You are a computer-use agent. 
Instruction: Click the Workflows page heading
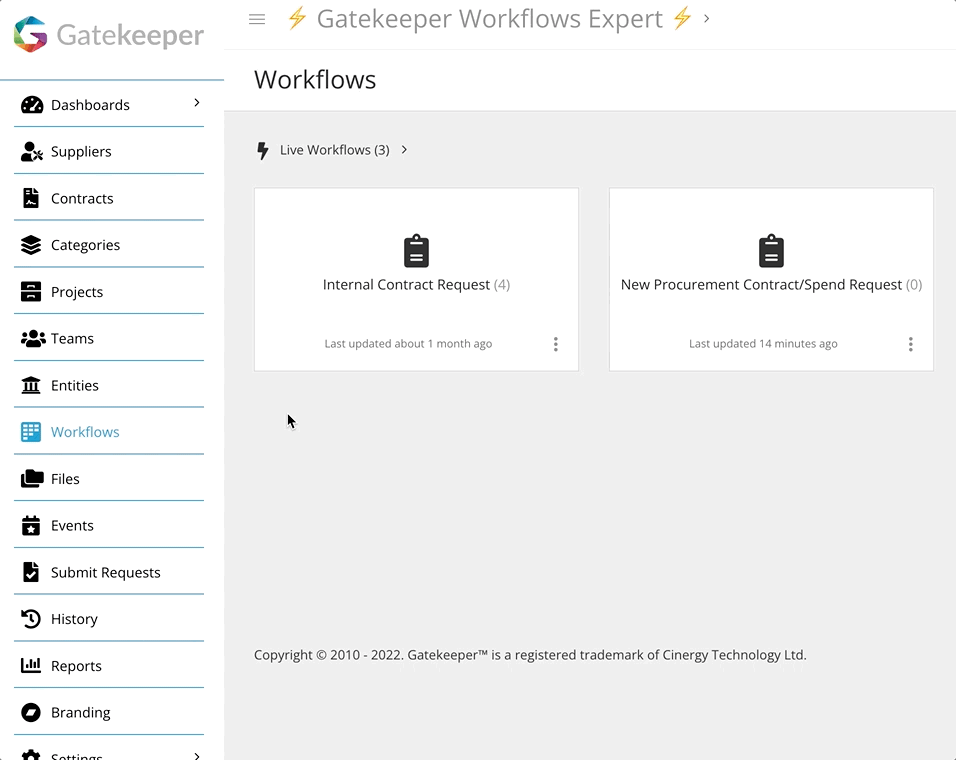[315, 80]
